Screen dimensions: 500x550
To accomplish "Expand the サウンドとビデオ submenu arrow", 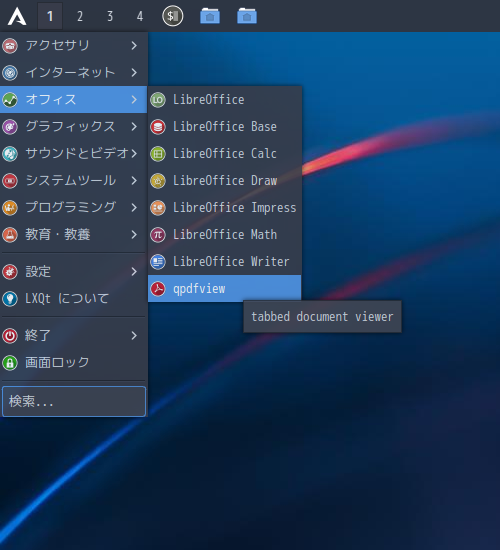I will click(134, 154).
